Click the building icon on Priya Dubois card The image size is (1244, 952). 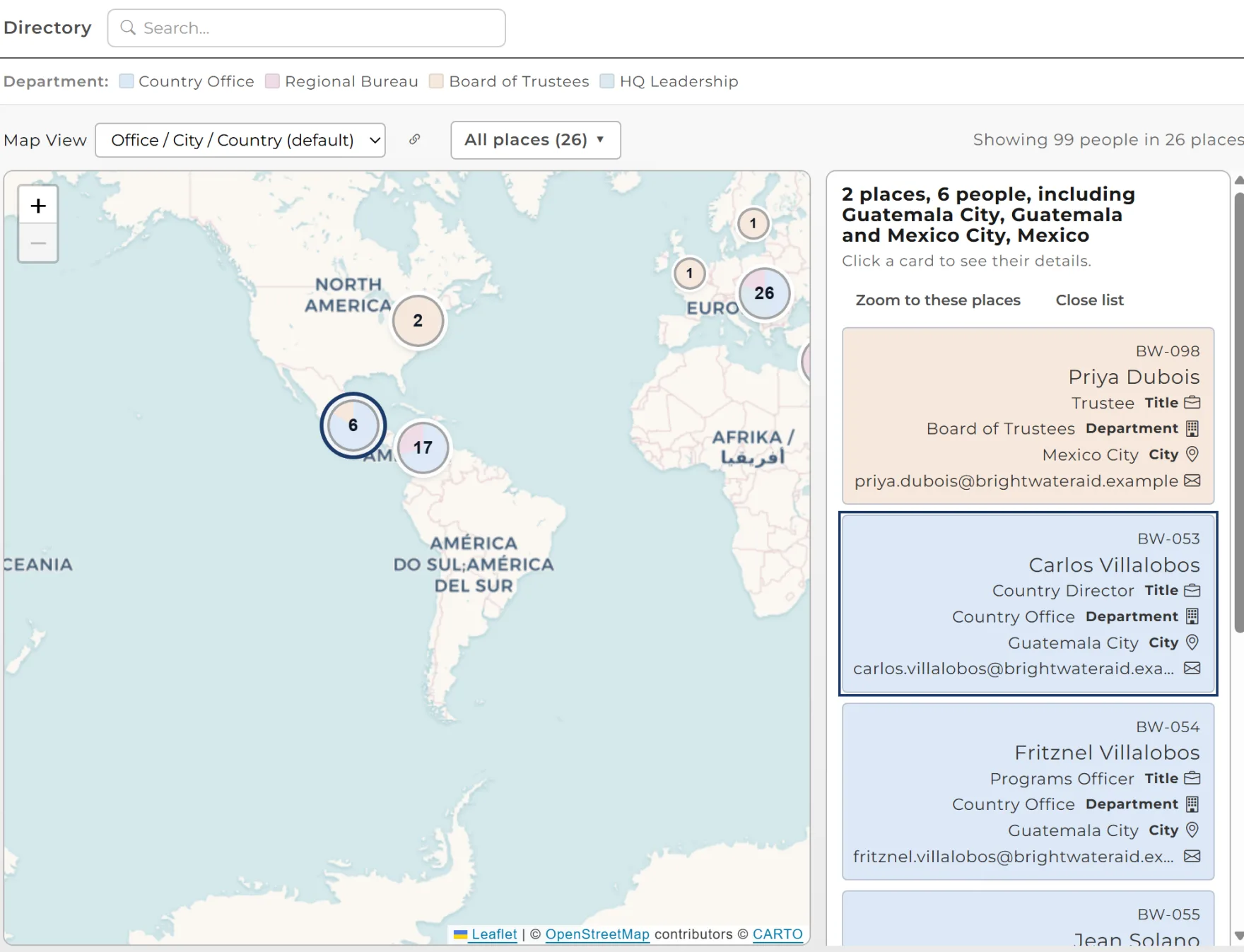click(x=1192, y=428)
